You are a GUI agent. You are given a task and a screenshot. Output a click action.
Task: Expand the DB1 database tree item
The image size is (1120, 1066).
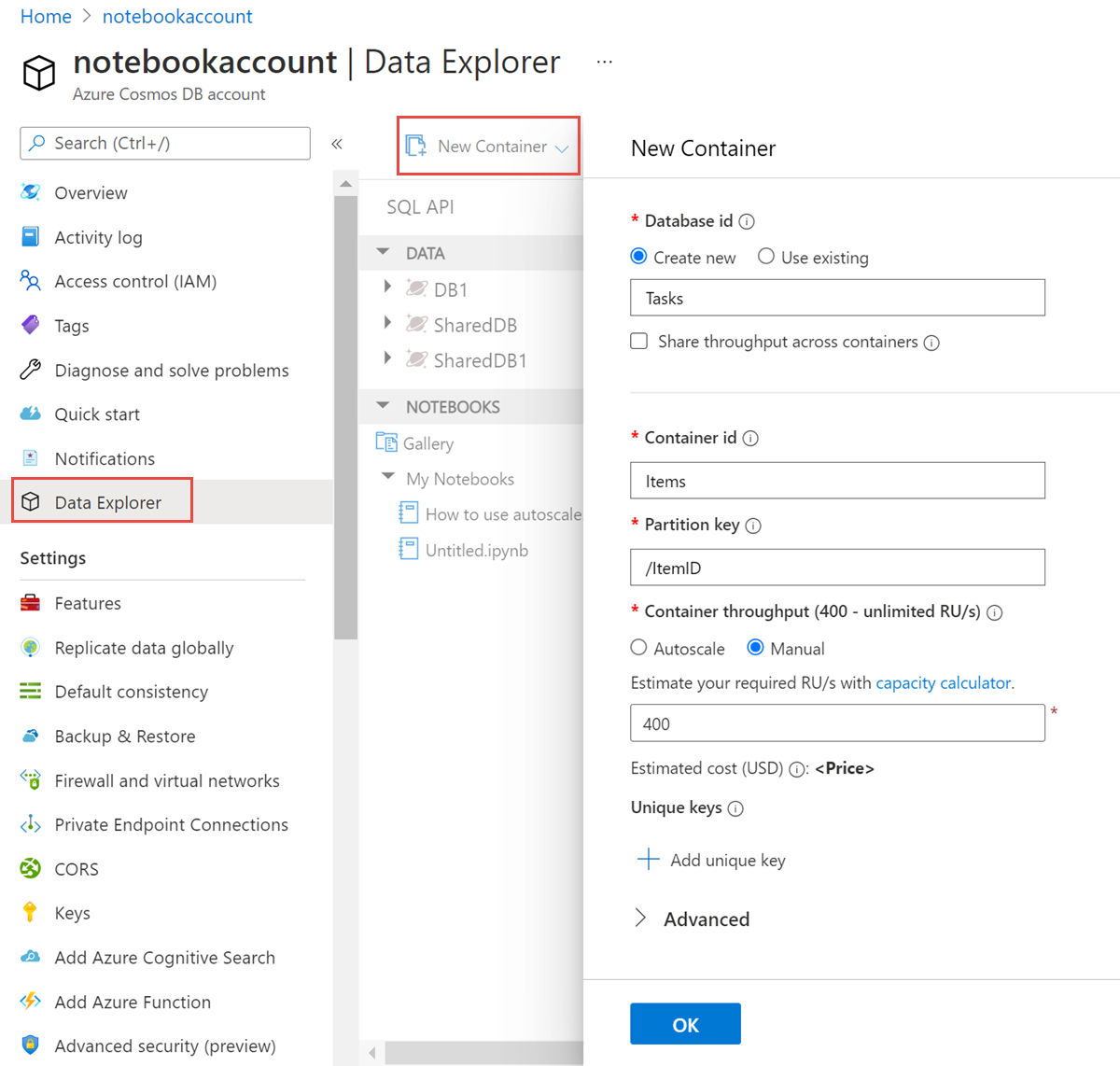tap(389, 287)
